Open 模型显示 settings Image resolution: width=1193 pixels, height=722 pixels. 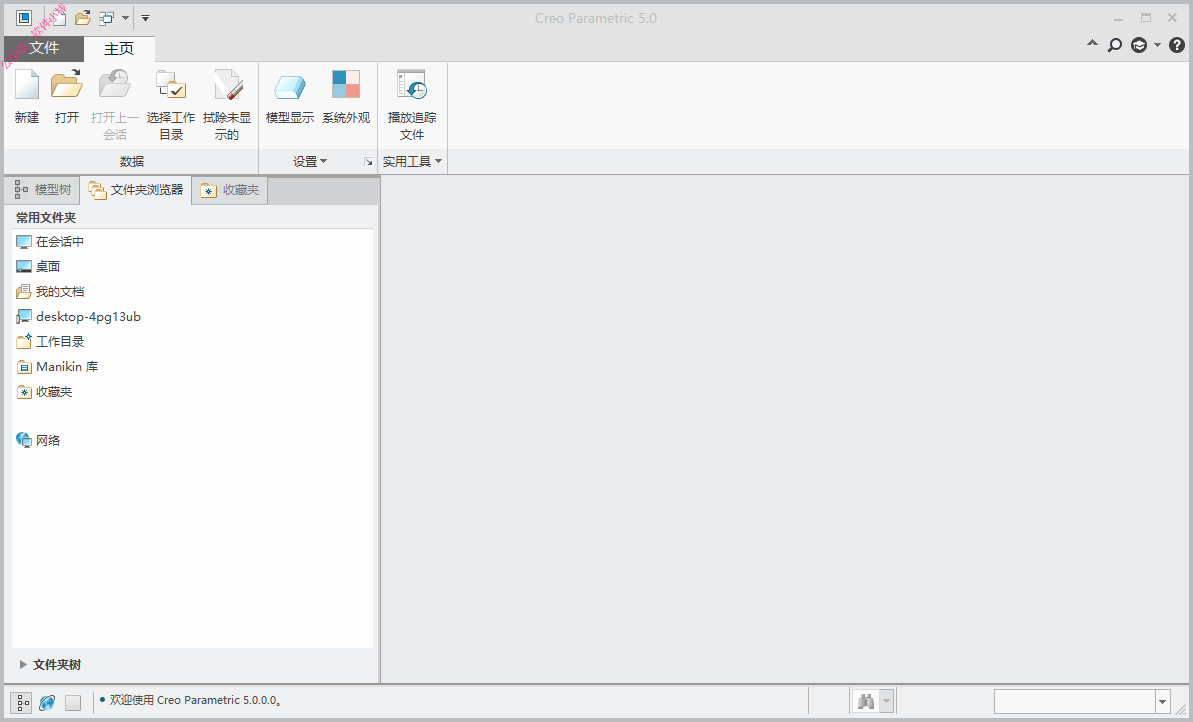(290, 97)
